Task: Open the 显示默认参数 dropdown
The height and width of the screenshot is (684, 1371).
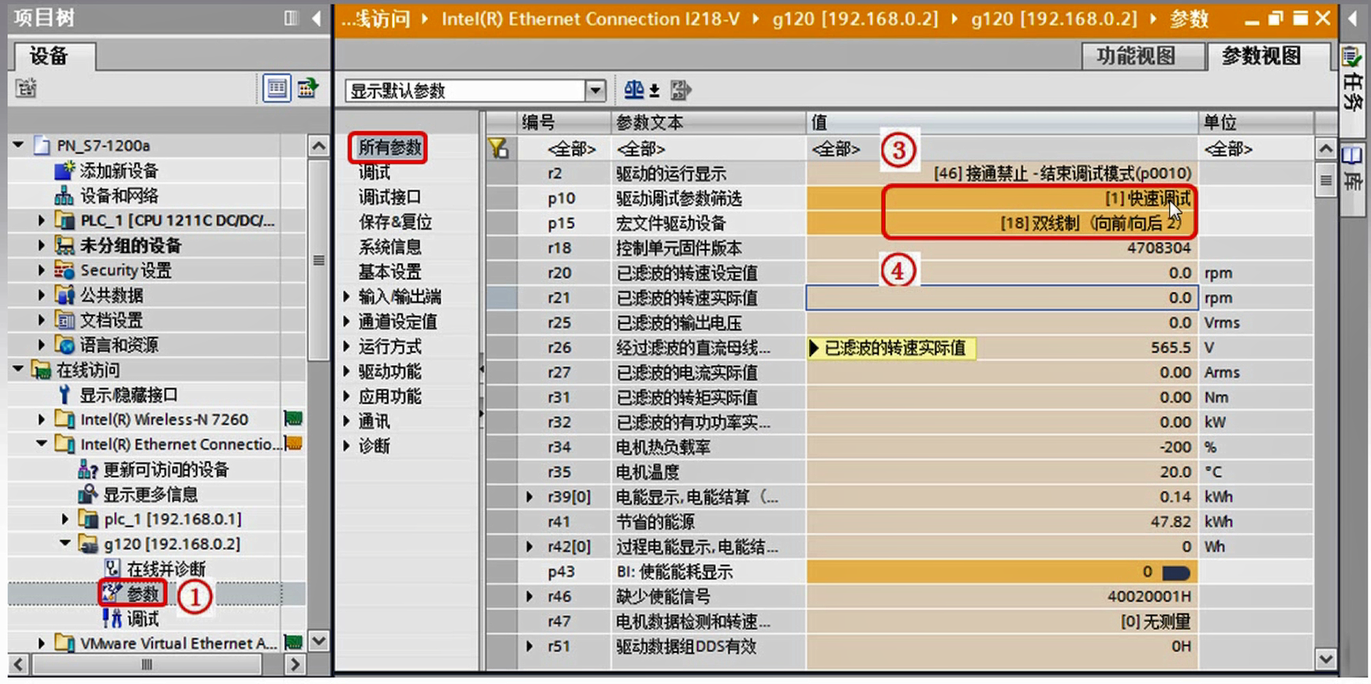Action: (x=596, y=90)
